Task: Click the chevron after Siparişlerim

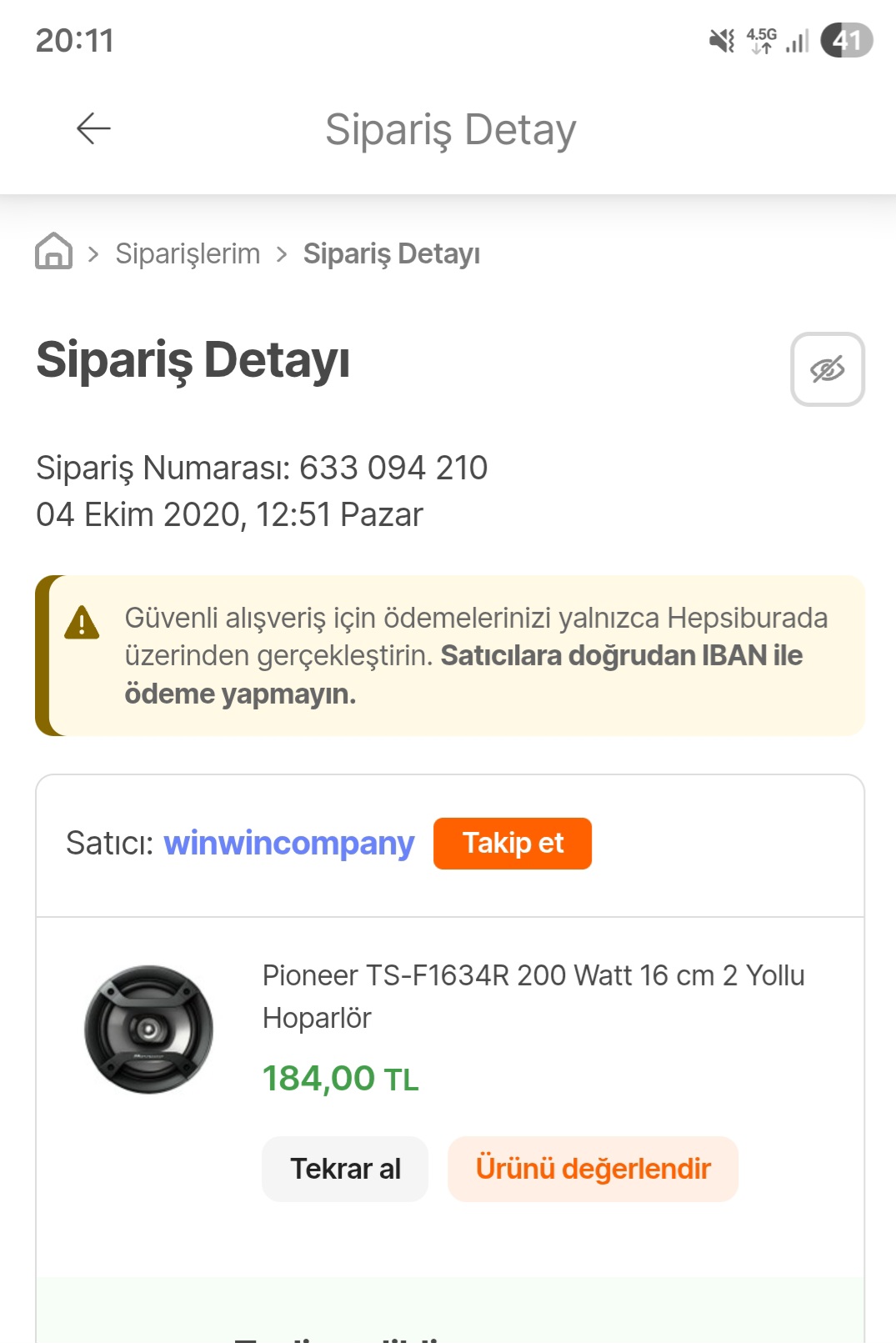Action: [282, 253]
